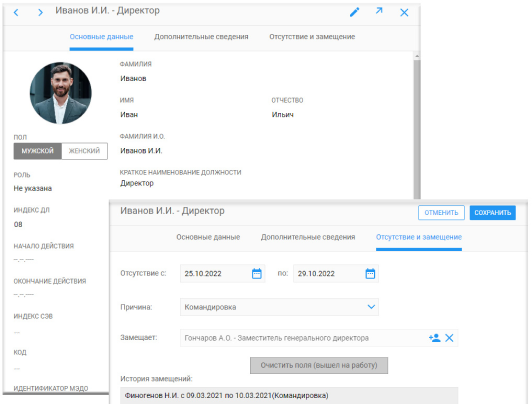
Task: Open calendar for absence end date
Action: click(370, 273)
